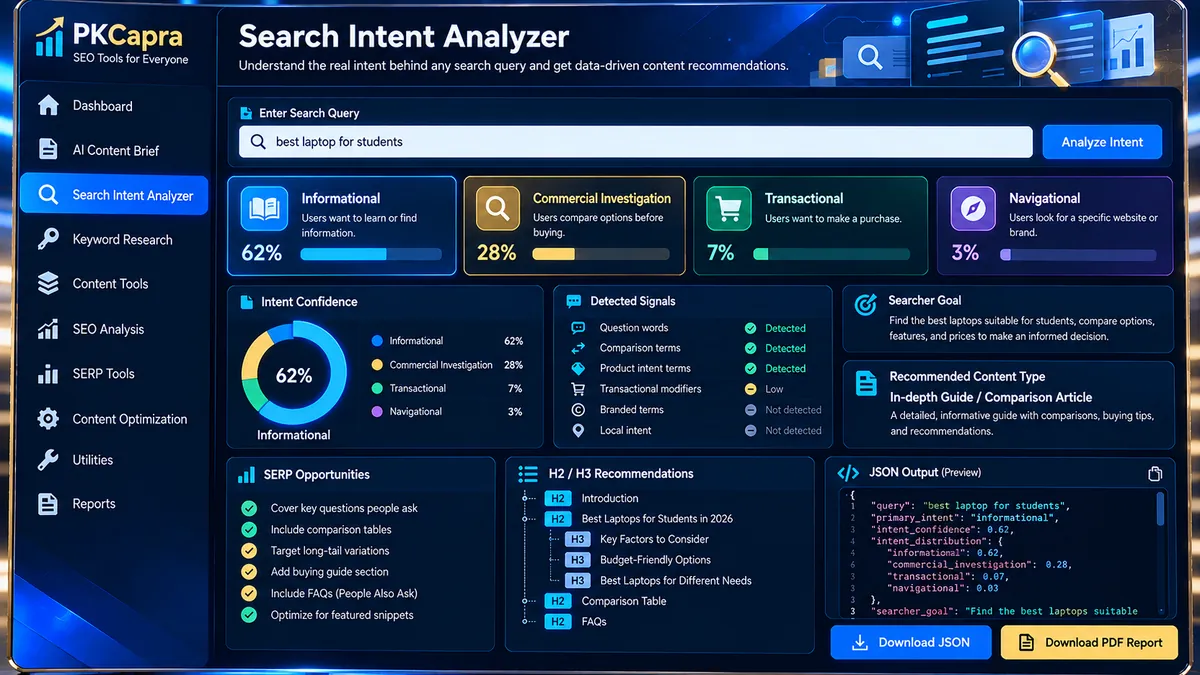Viewport: 1200px width, 675px height.
Task: Click the SEO Analysis chart icon
Action: point(48,329)
